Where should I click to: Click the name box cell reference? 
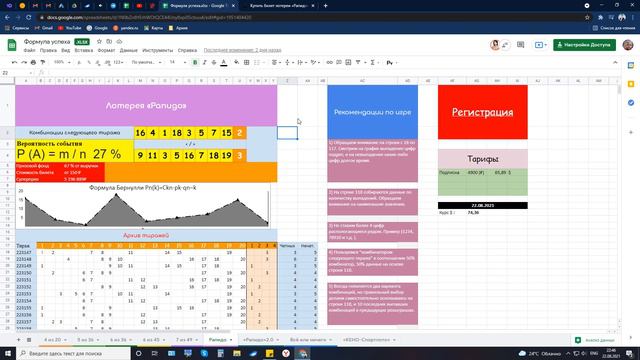(16, 73)
